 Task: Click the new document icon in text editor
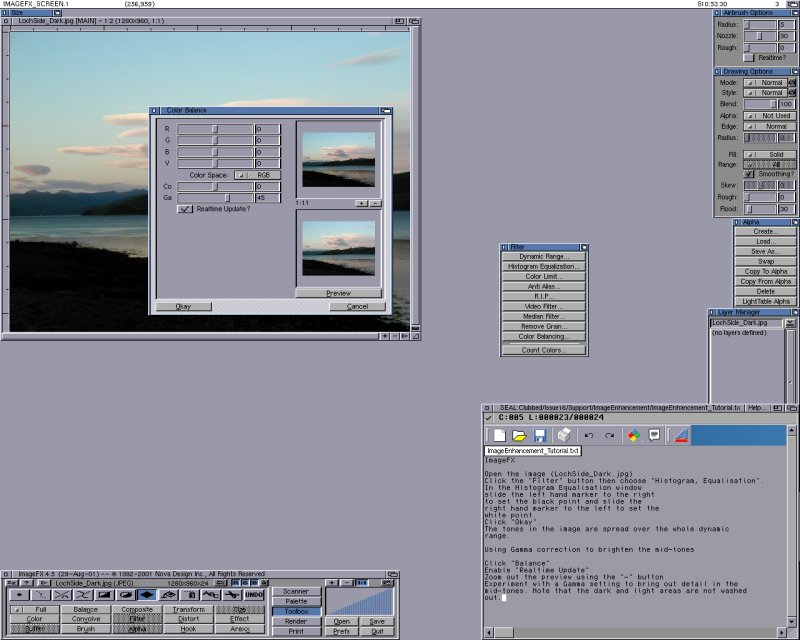tap(499, 435)
